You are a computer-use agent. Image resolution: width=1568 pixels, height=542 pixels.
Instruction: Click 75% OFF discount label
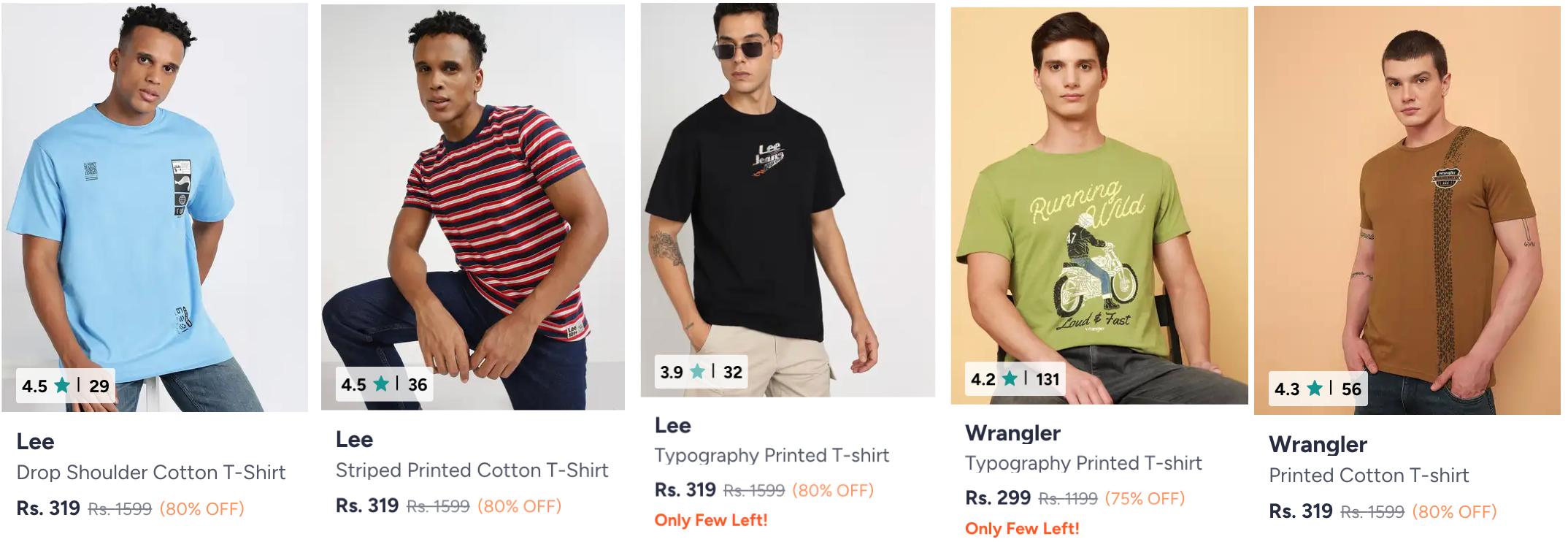pyautogui.click(x=1145, y=499)
